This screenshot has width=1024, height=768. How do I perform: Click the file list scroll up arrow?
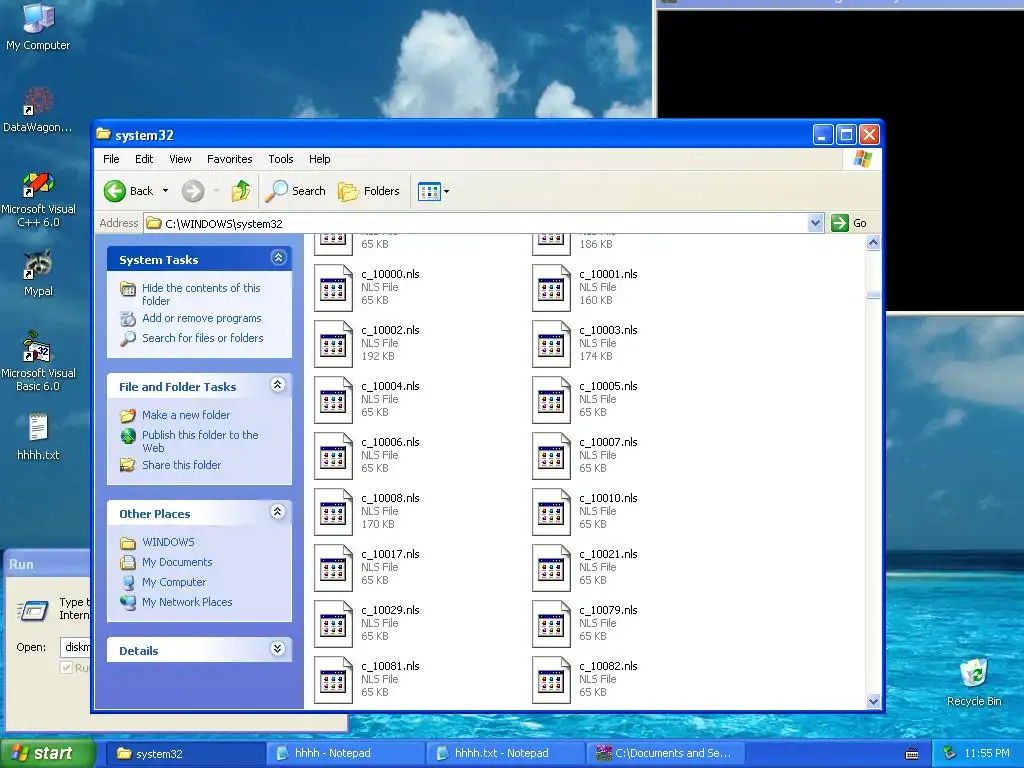(x=873, y=243)
